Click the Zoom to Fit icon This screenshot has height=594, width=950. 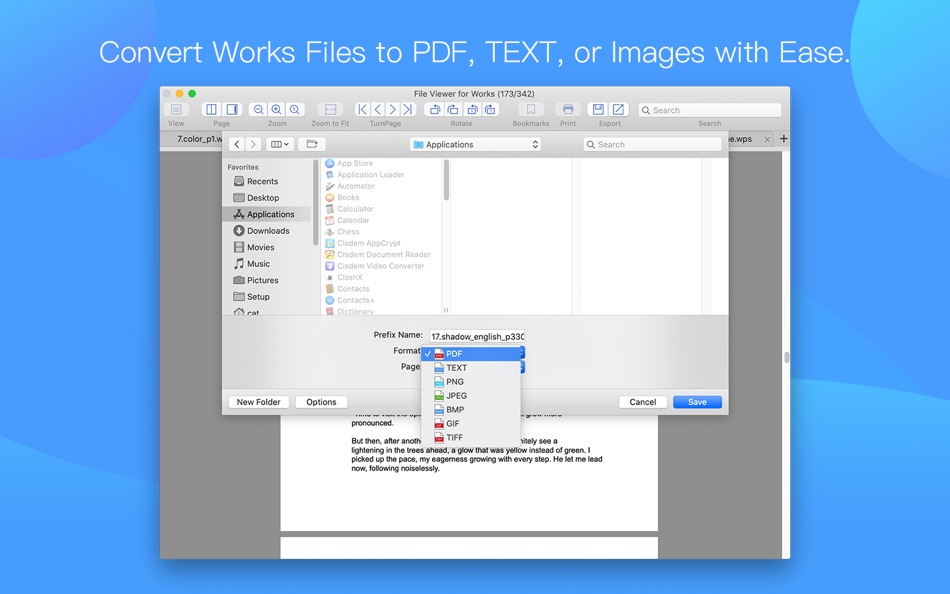[330, 110]
